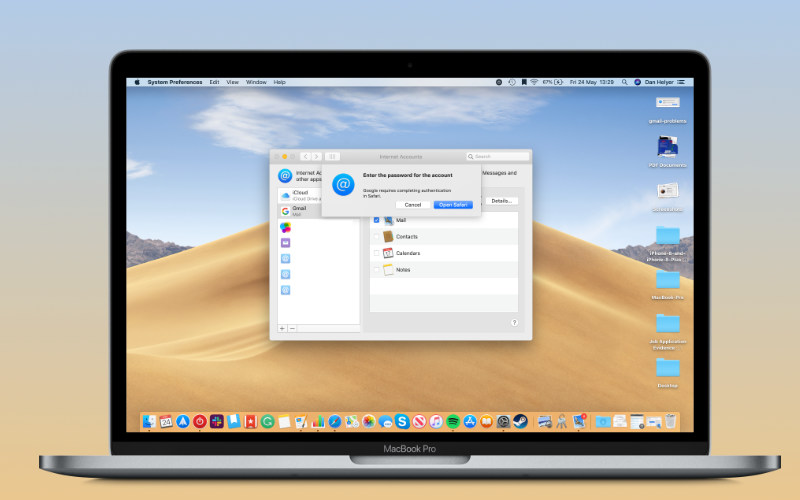
Task: Select the iCloud account in sidebar
Action: click(x=300, y=195)
